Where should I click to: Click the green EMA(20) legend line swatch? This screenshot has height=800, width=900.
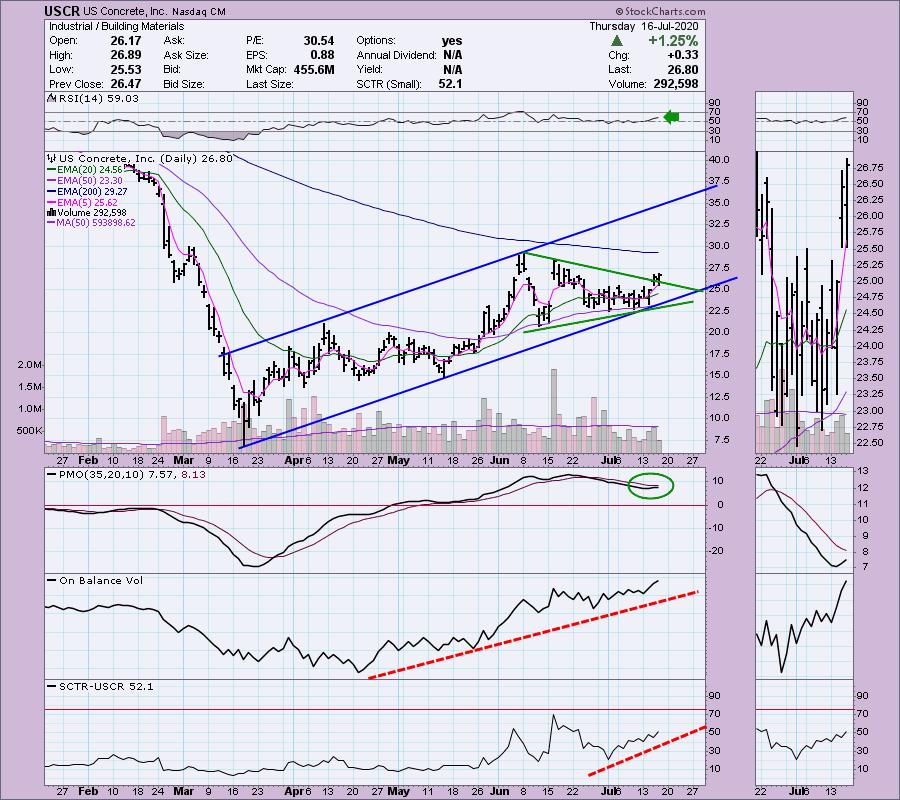pyautogui.click(x=52, y=170)
